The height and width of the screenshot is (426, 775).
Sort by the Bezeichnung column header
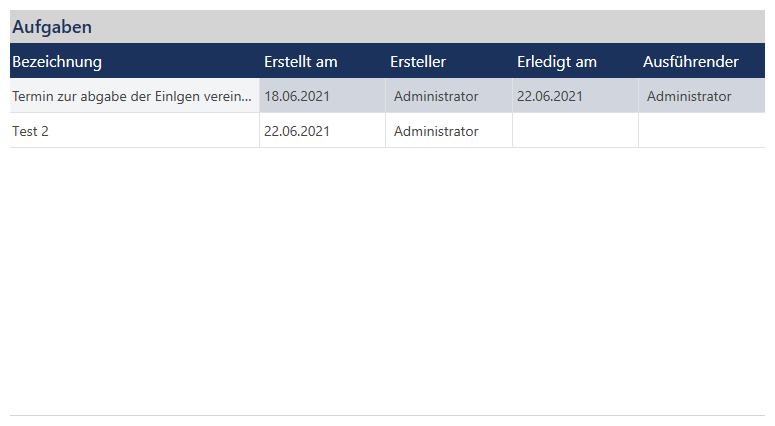click(57, 62)
